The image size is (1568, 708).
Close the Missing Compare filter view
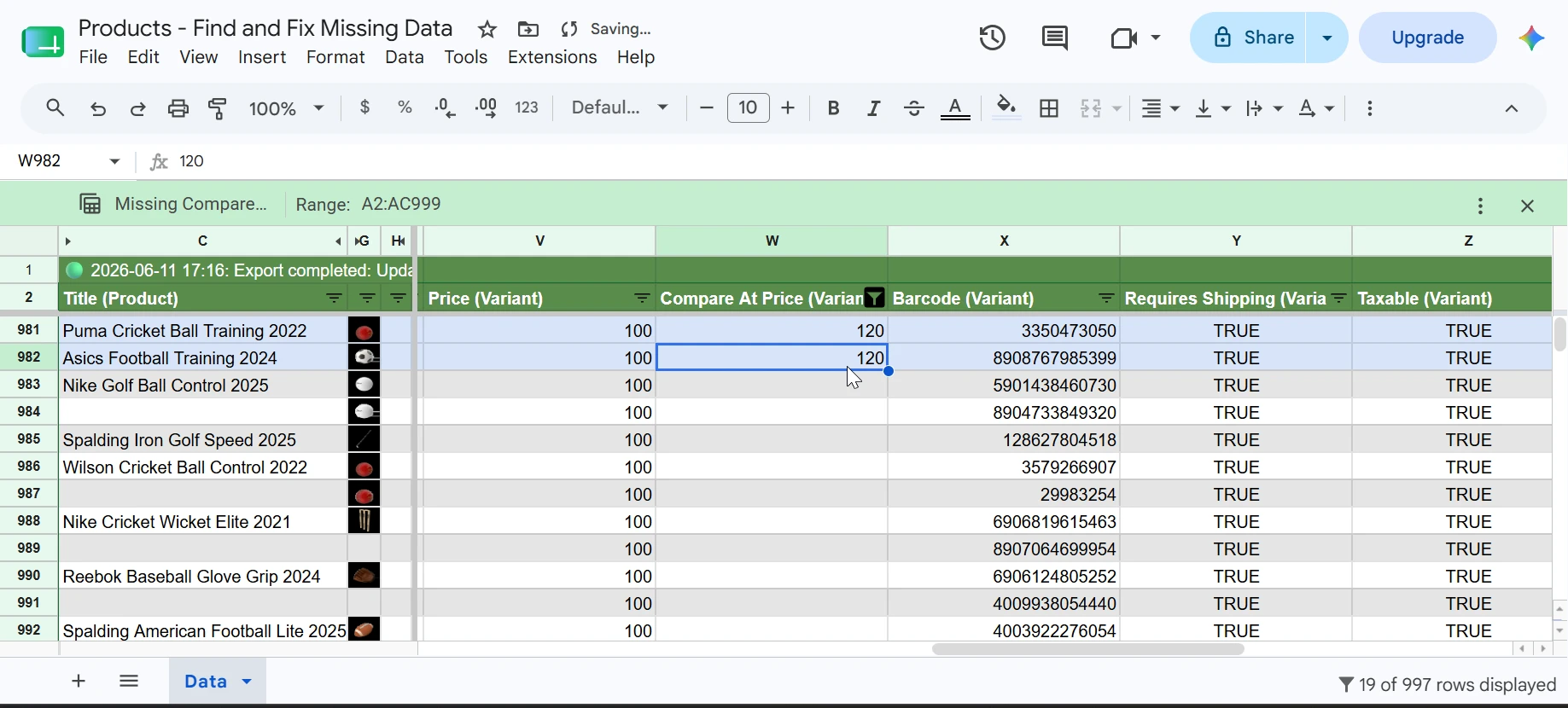click(x=1528, y=206)
